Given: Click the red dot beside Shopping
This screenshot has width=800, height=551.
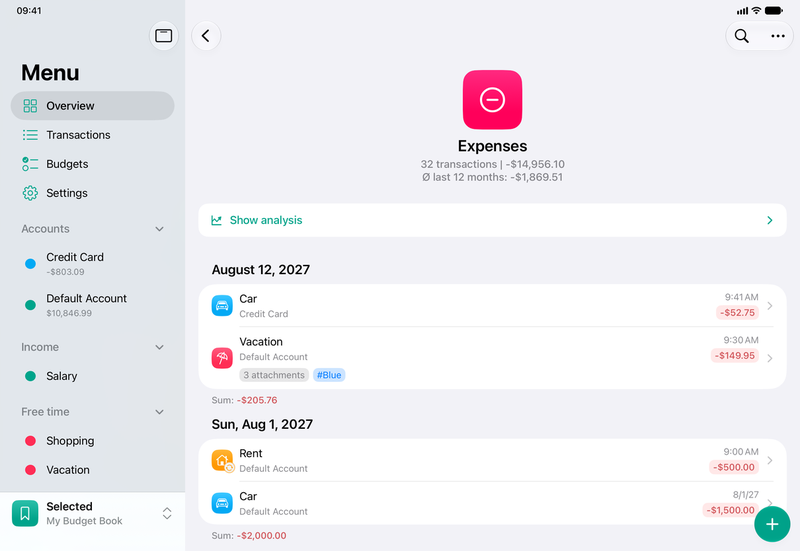Looking at the screenshot, I should (x=31, y=441).
